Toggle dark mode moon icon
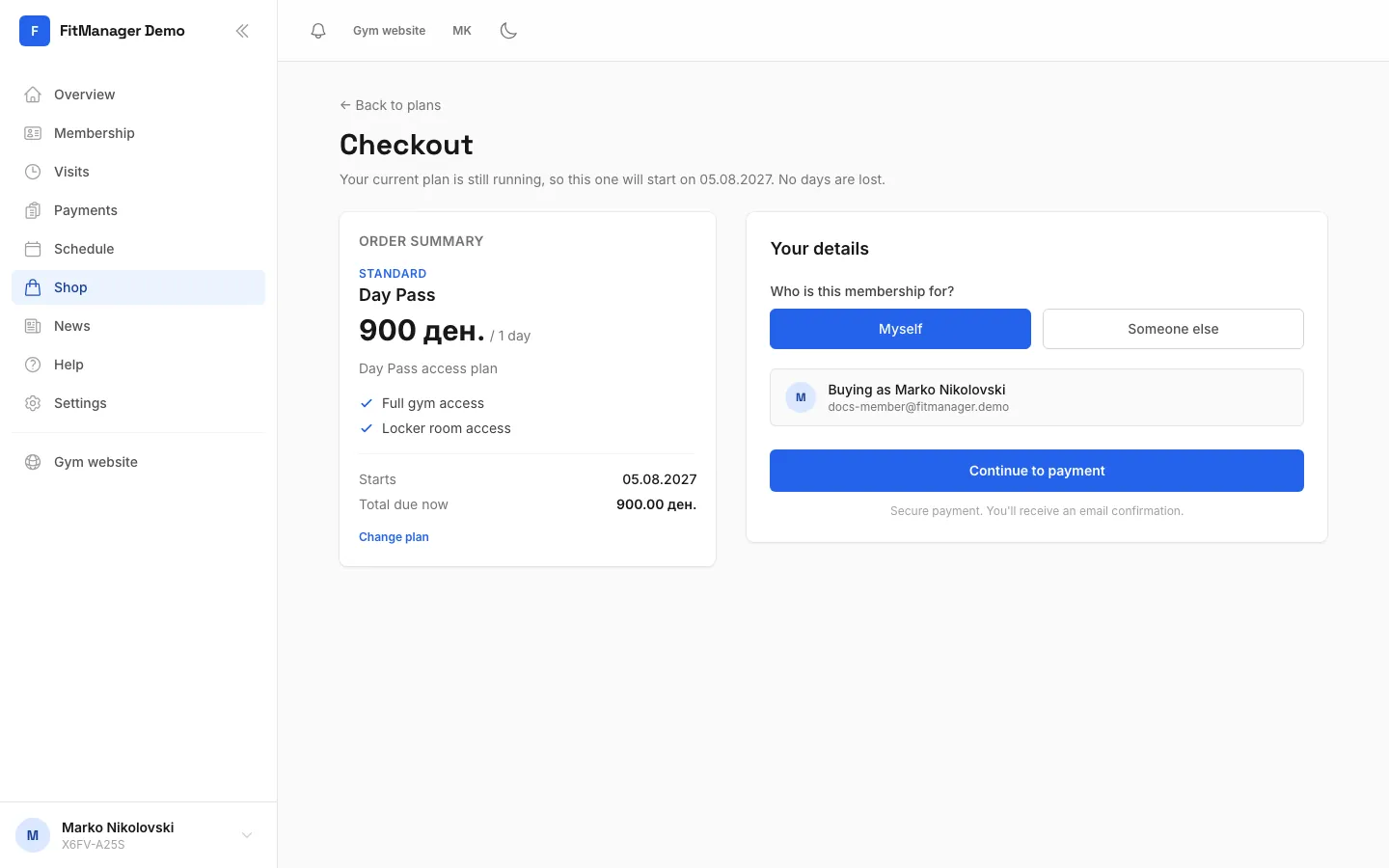 pyautogui.click(x=508, y=31)
